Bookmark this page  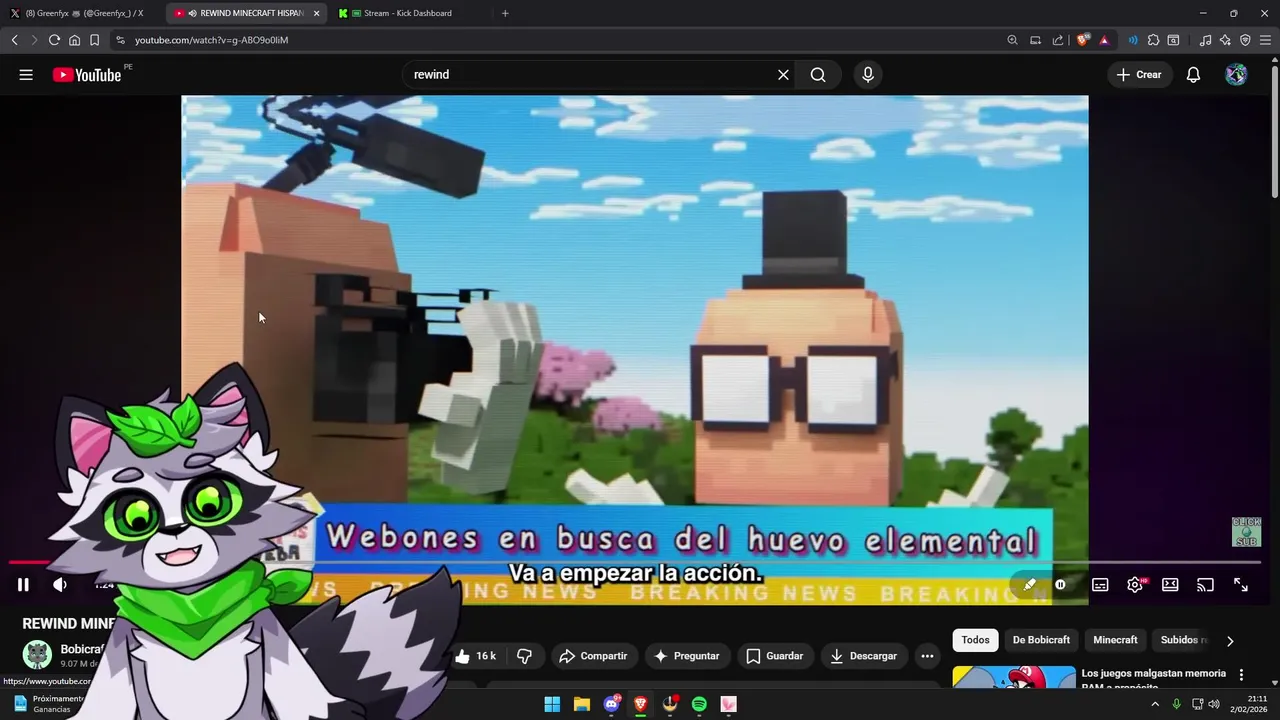[94, 40]
